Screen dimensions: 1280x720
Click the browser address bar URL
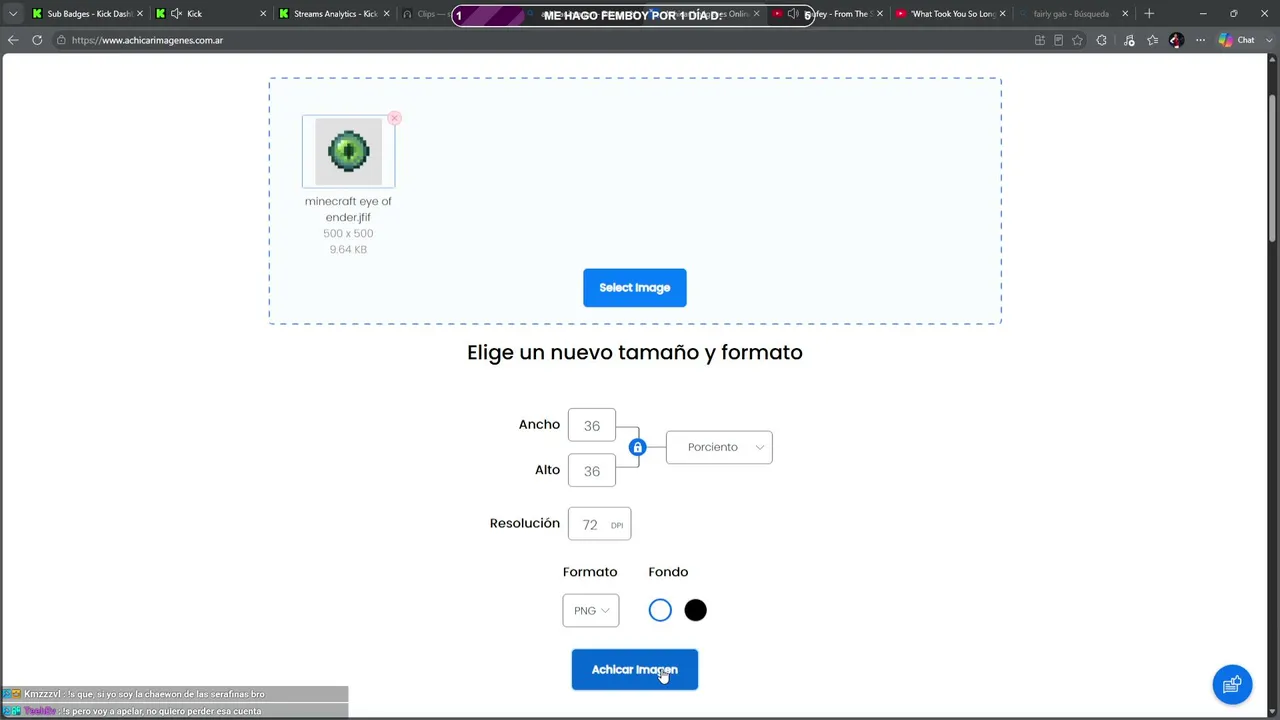[148, 40]
